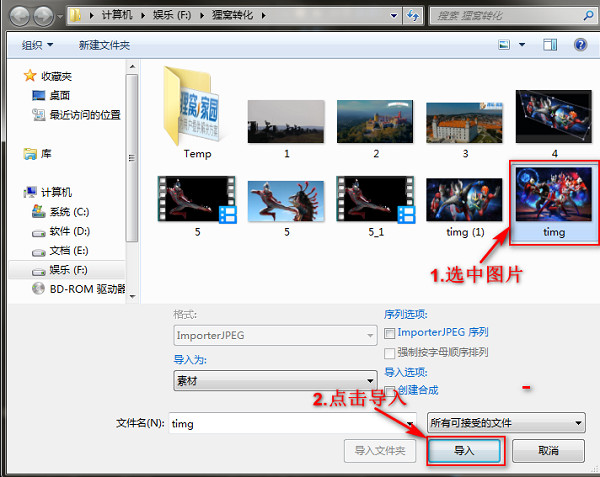The width and height of the screenshot is (600, 477).
Task: Go forward with the Forward arrow button
Action: (x=43, y=16)
